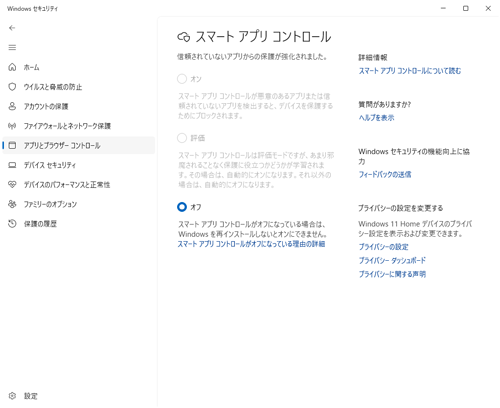500x408 pixels.
Task: Click the laptop icon for デバイス セキュリティ
Action: click(x=12, y=165)
